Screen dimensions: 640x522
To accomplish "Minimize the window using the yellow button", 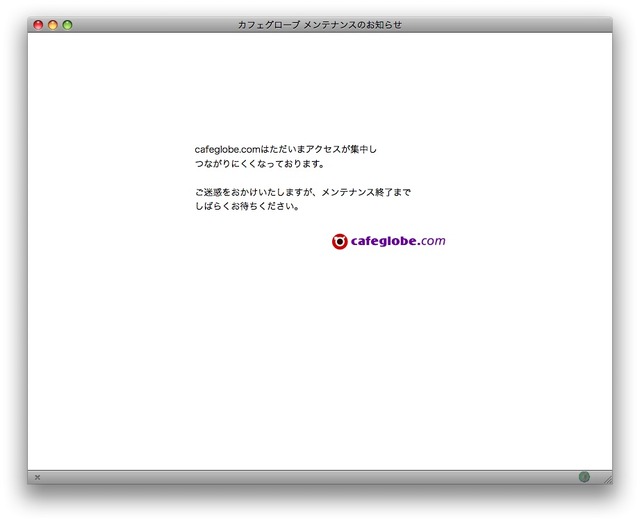I will click(x=53, y=25).
